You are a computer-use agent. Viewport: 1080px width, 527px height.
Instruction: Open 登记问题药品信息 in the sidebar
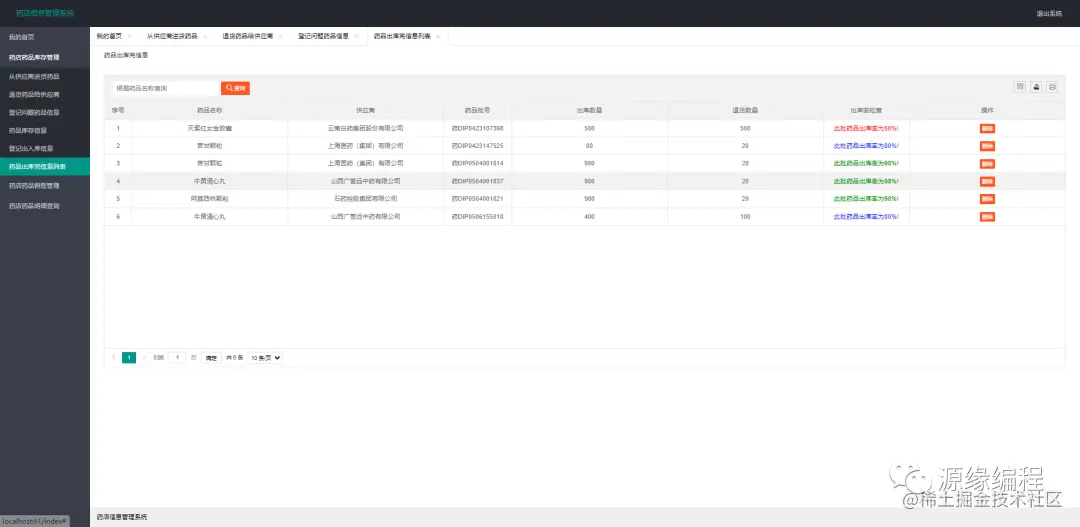[45, 112]
